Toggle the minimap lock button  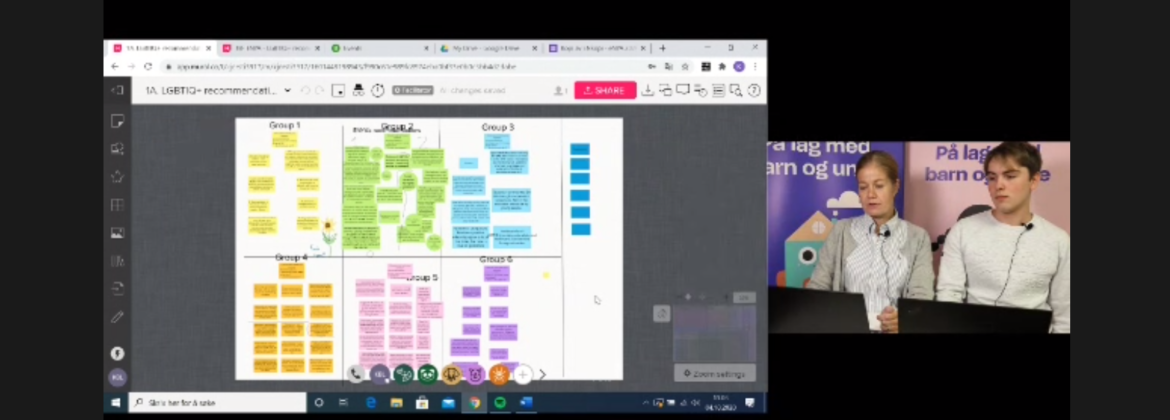[x=661, y=314]
